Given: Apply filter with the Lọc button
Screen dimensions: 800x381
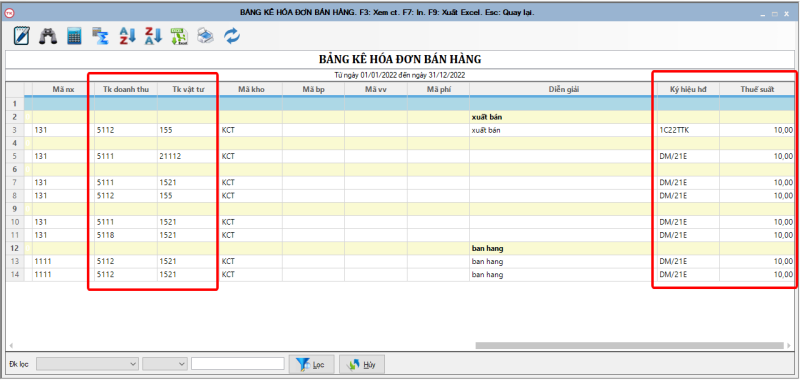Looking at the screenshot, I should [x=312, y=365].
